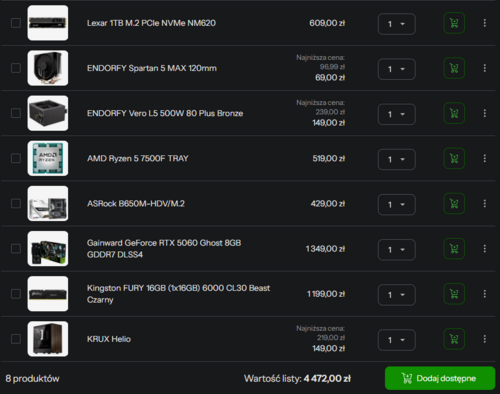Expand quantity selector for Gainward RTX 5060
The width and height of the screenshot is (500, 394).
coord(397,250)
